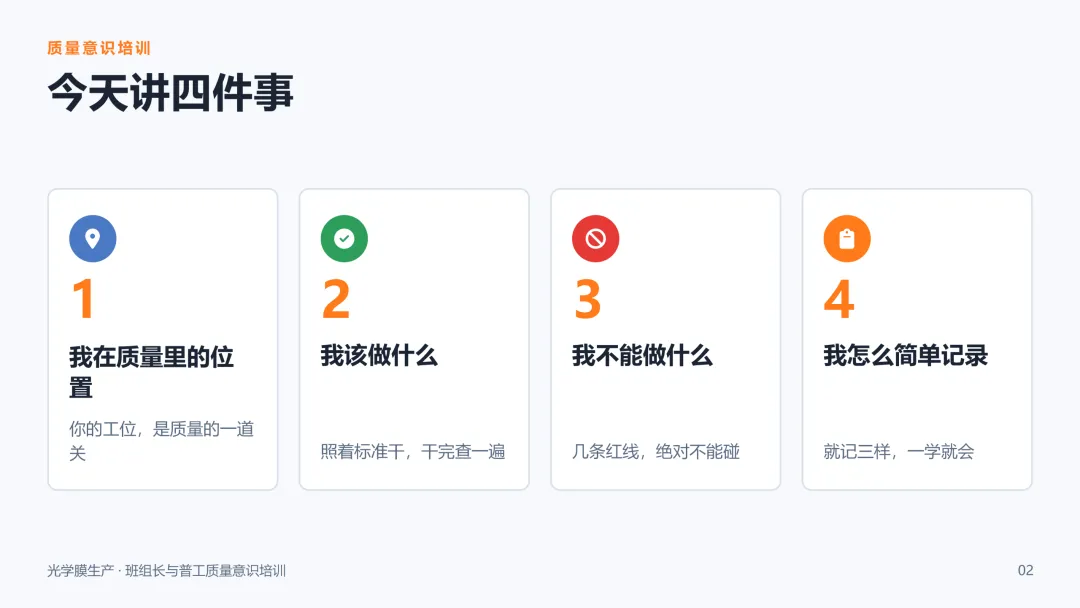This screenshot has height=608, width=1080.
Task: Click the orange label 质量意识培训
Action: pyautogui.click(x=98, y=48)
